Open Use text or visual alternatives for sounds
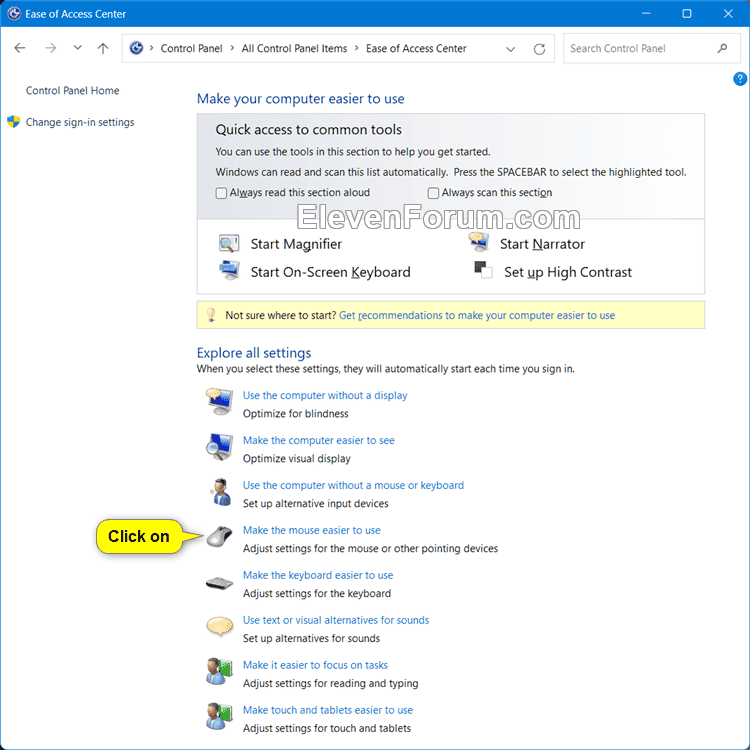This screenshot has height=750, width=750. pos(336,620)
